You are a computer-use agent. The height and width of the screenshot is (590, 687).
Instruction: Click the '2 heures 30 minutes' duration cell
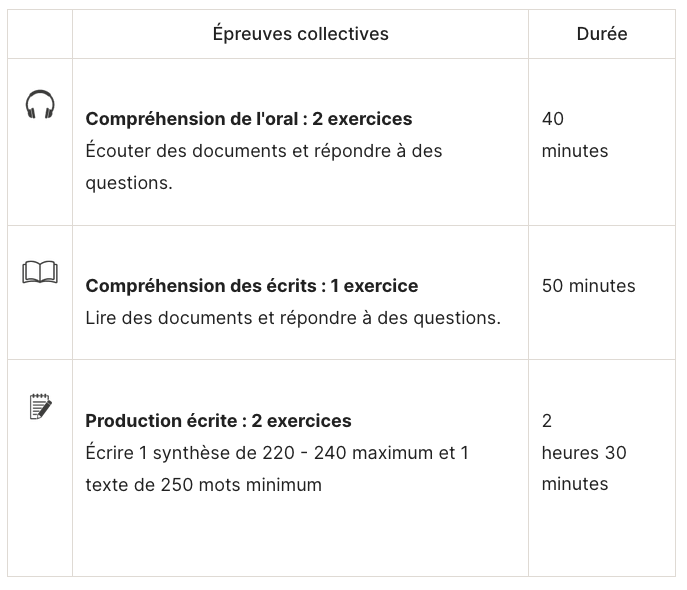pyautogui.click(x=602, y=468)
